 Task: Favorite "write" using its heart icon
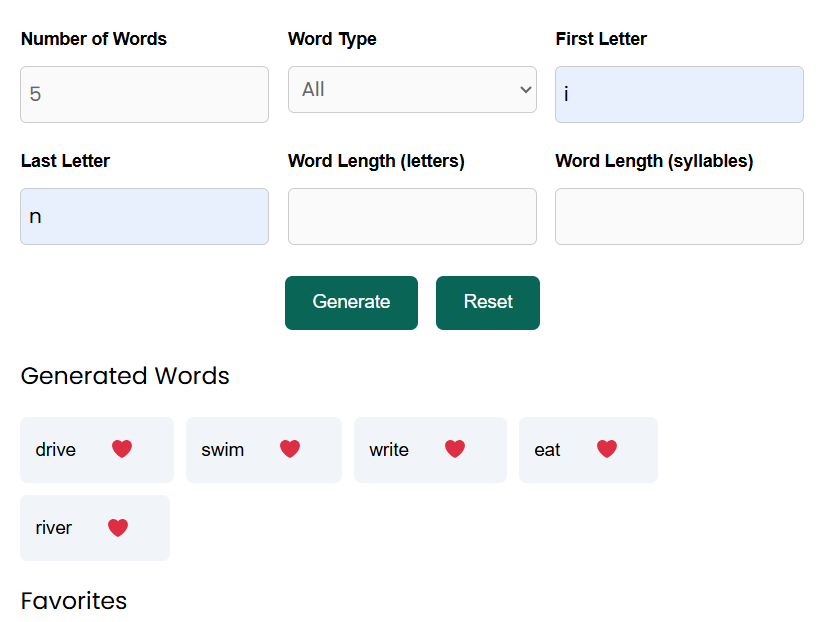455,450
